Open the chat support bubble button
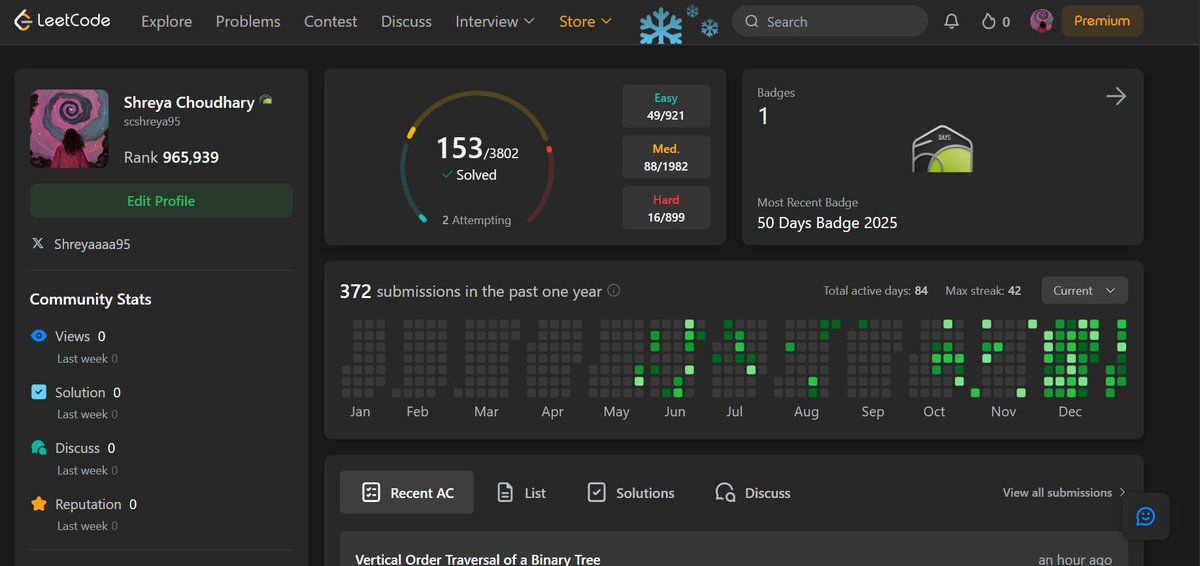 point(1146,516)
